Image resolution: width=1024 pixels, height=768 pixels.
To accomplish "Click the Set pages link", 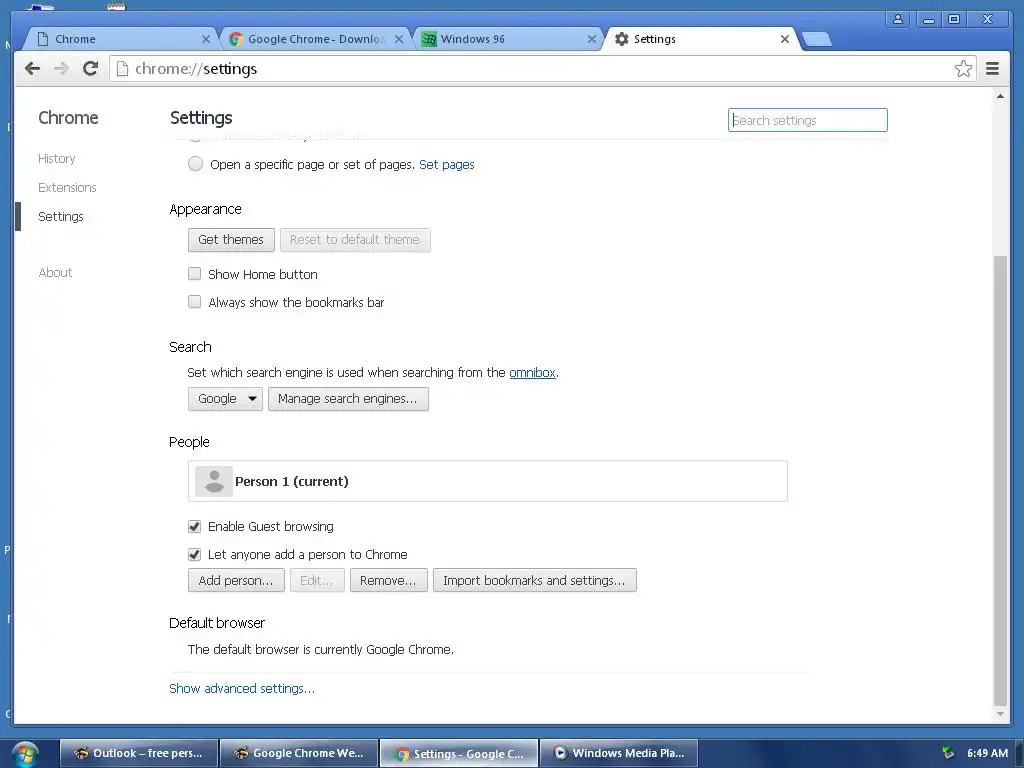I will [447, 165].
